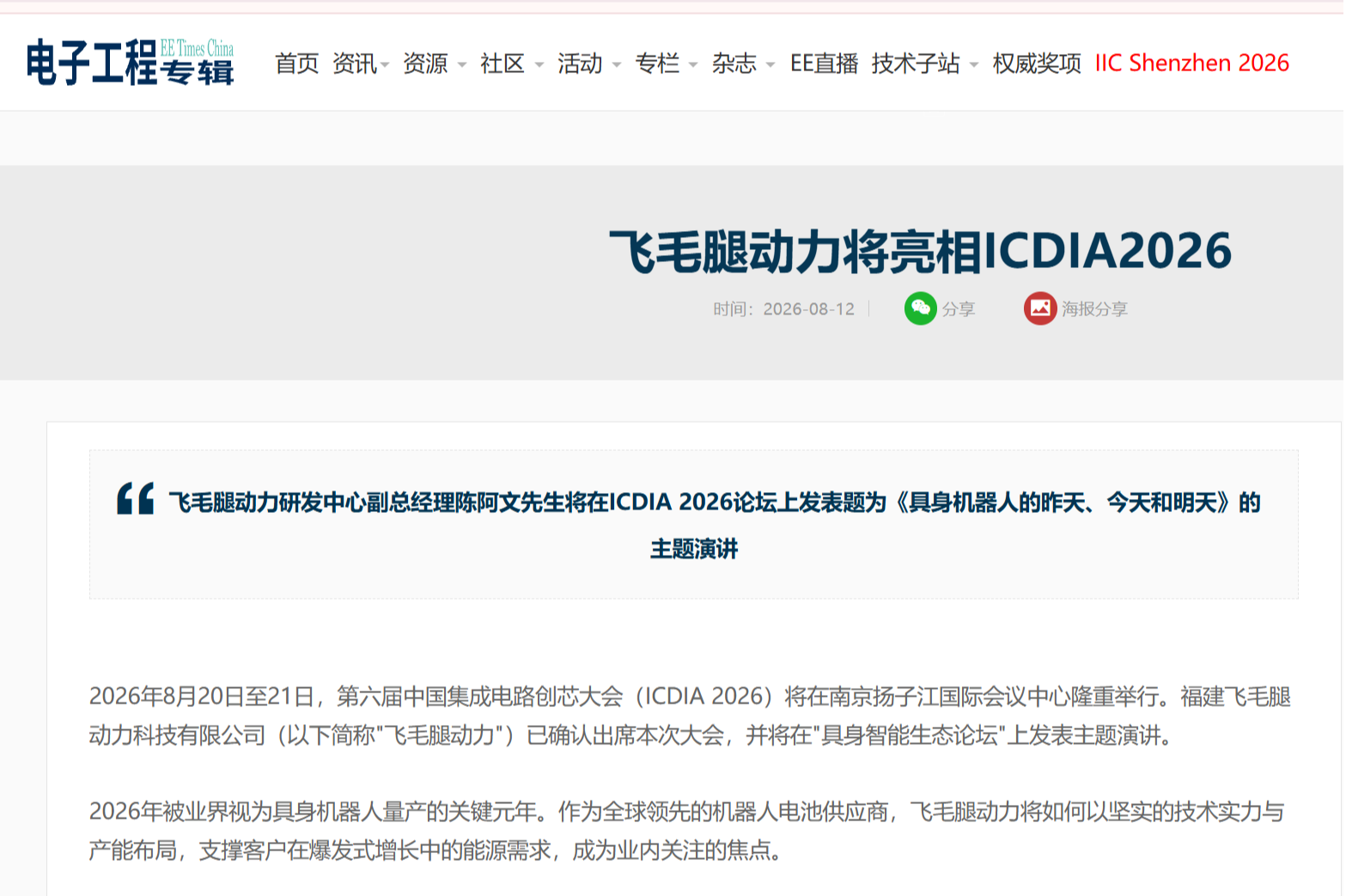Screen dimensions: 1346x896
Task: Go to the EE直播 page
Action: (825, 64)
